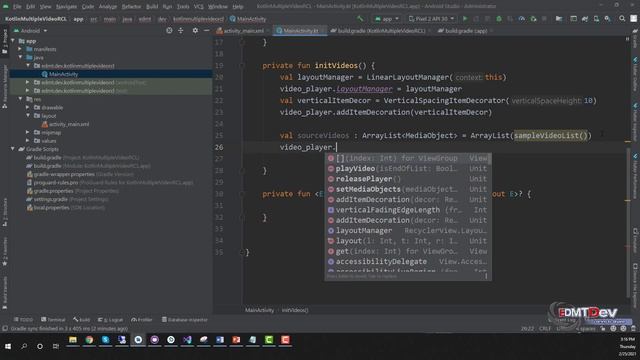Click Sync Project with Gradle Files icon
The image size is (640, 360).
click(x=585, y=19)
